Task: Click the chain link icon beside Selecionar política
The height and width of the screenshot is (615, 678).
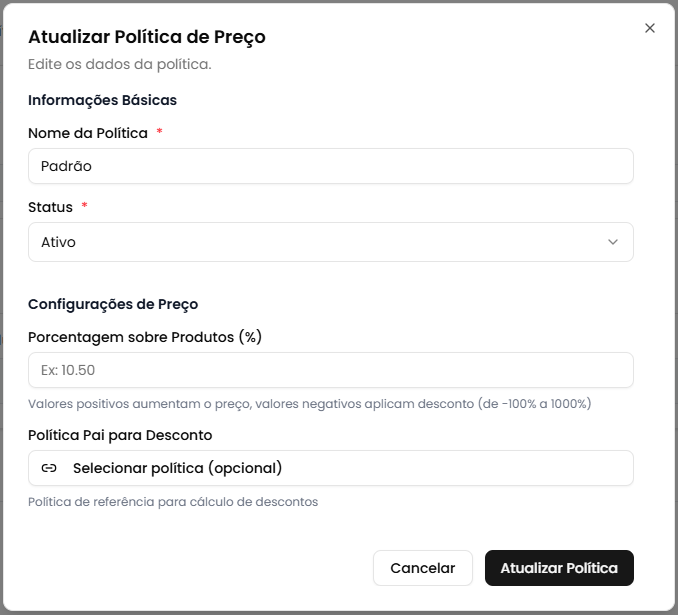Action: click(x=49, y=468)
